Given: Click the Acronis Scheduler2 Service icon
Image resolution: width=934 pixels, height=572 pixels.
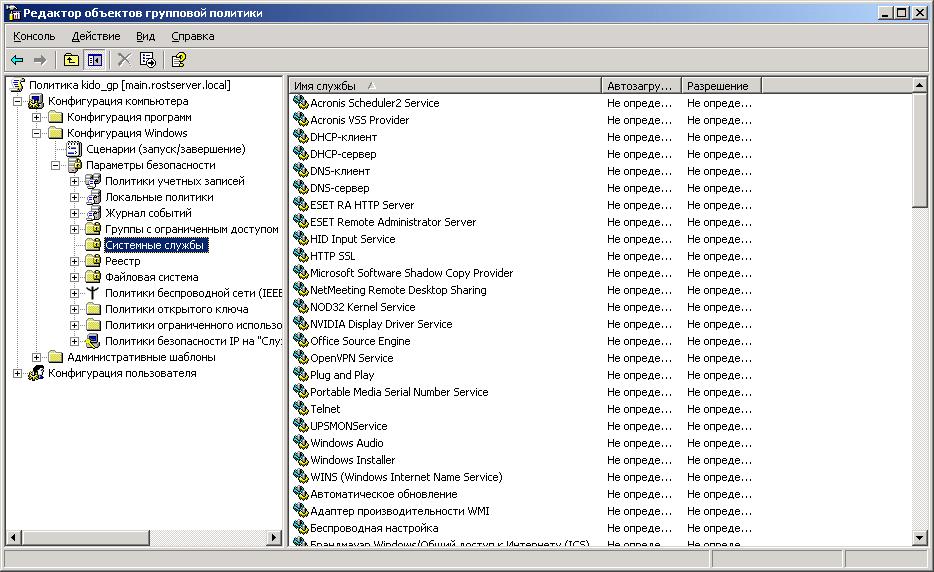Looking at the screenshot, I should click(301, 102).
